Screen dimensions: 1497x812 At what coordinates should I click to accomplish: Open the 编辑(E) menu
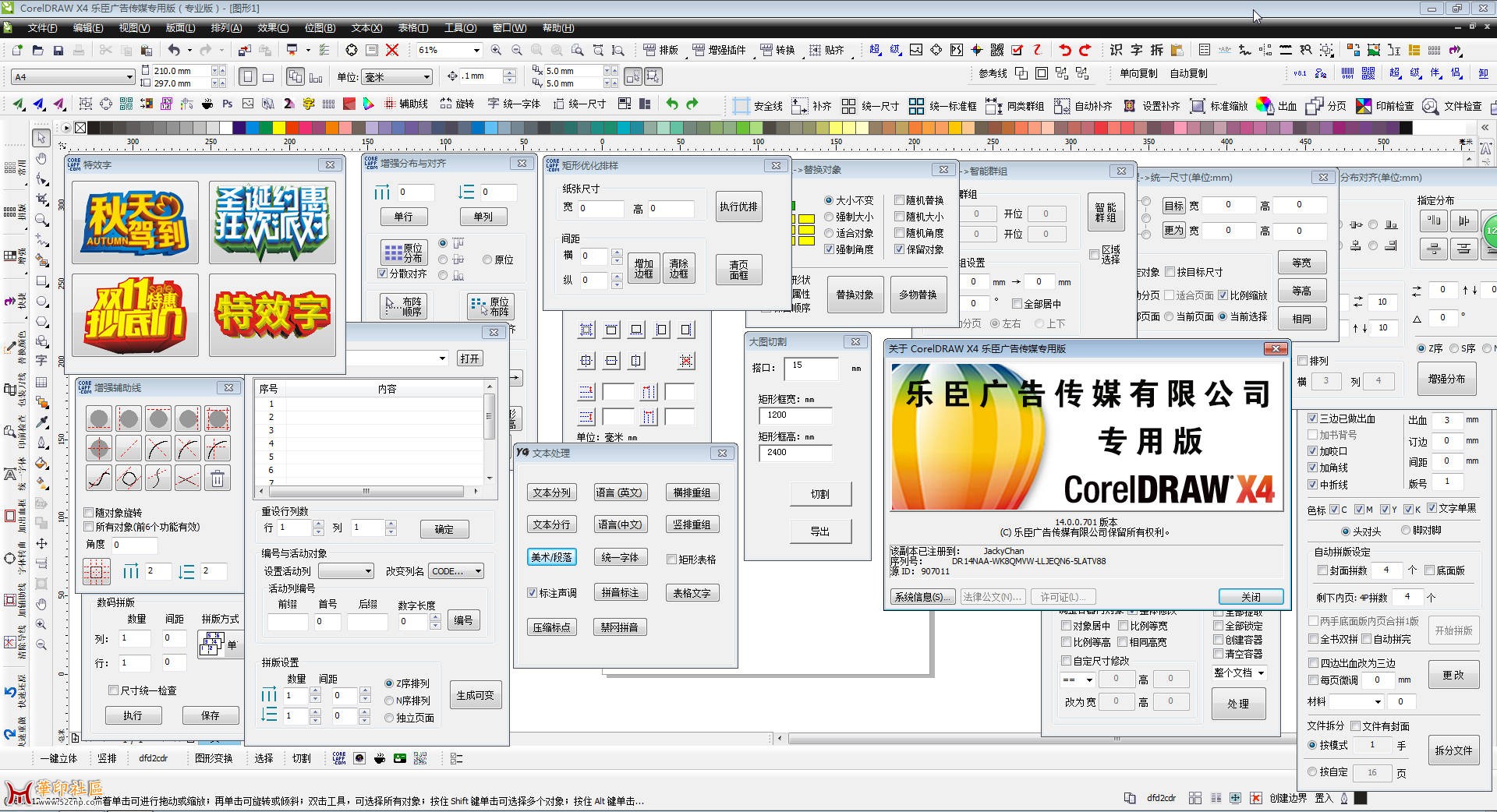pyautogui.click(x=88, y=28)
